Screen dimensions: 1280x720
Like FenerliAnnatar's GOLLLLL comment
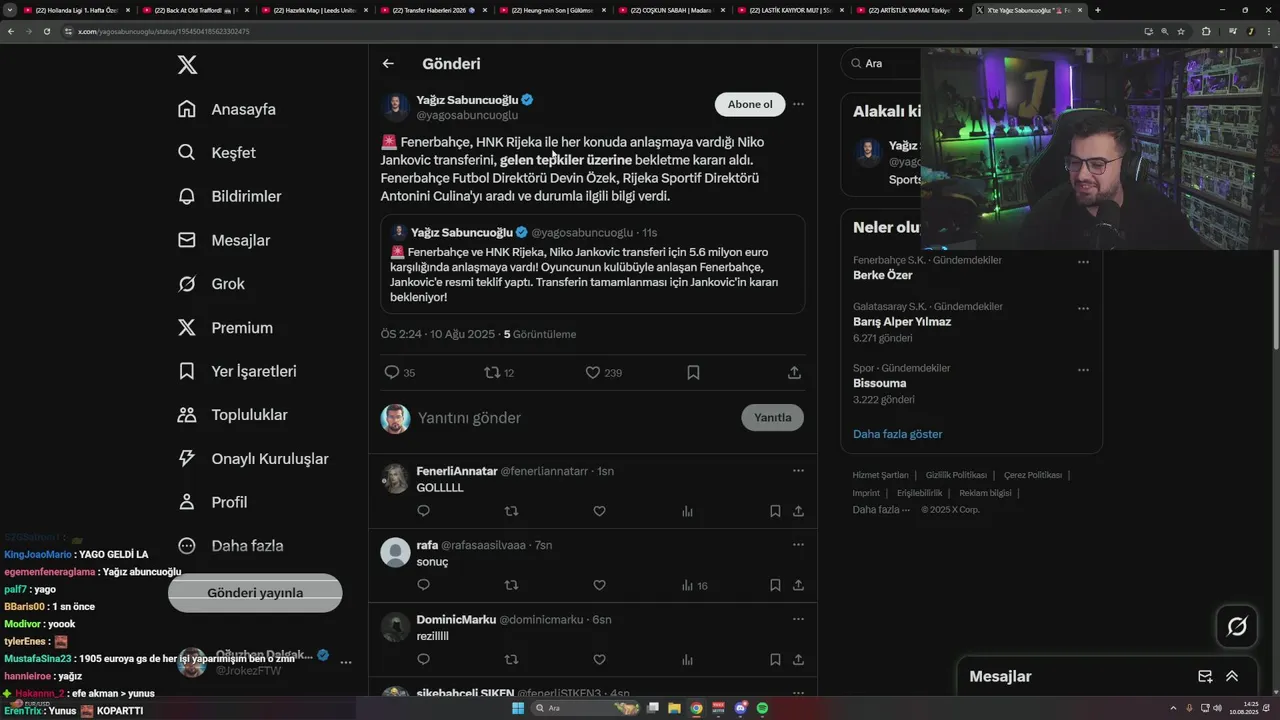coord(599,511)
